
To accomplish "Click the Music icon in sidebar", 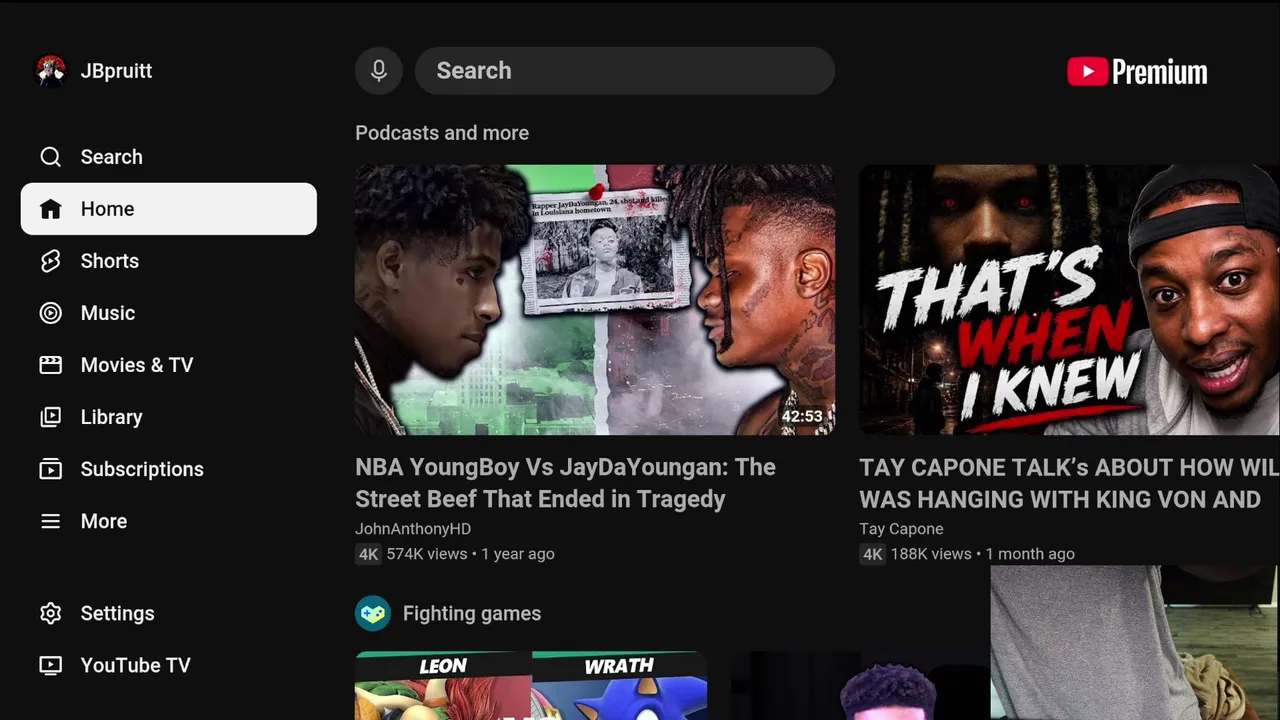I will click(51, 313).
